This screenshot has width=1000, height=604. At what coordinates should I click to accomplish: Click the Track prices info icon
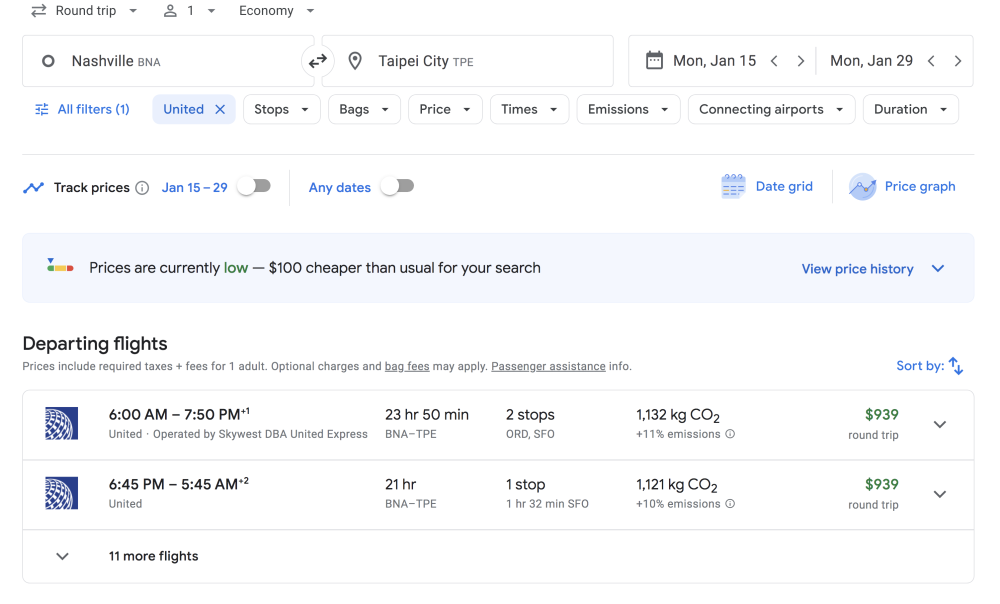(142, 188)
